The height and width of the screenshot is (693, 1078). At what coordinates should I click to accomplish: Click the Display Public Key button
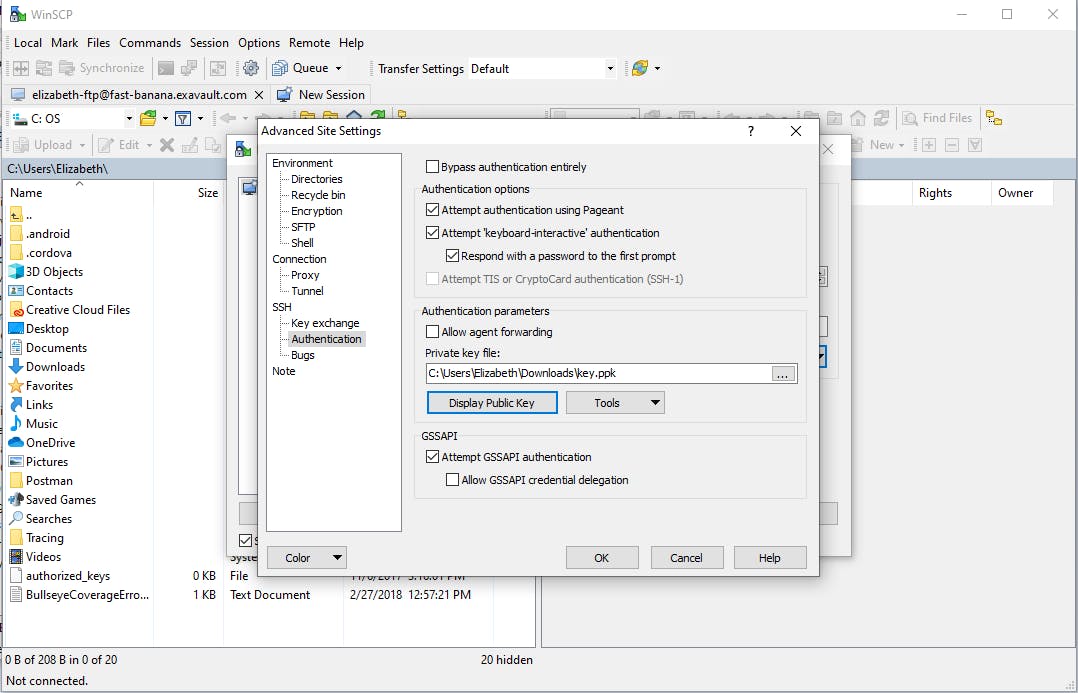click(492, 402)
